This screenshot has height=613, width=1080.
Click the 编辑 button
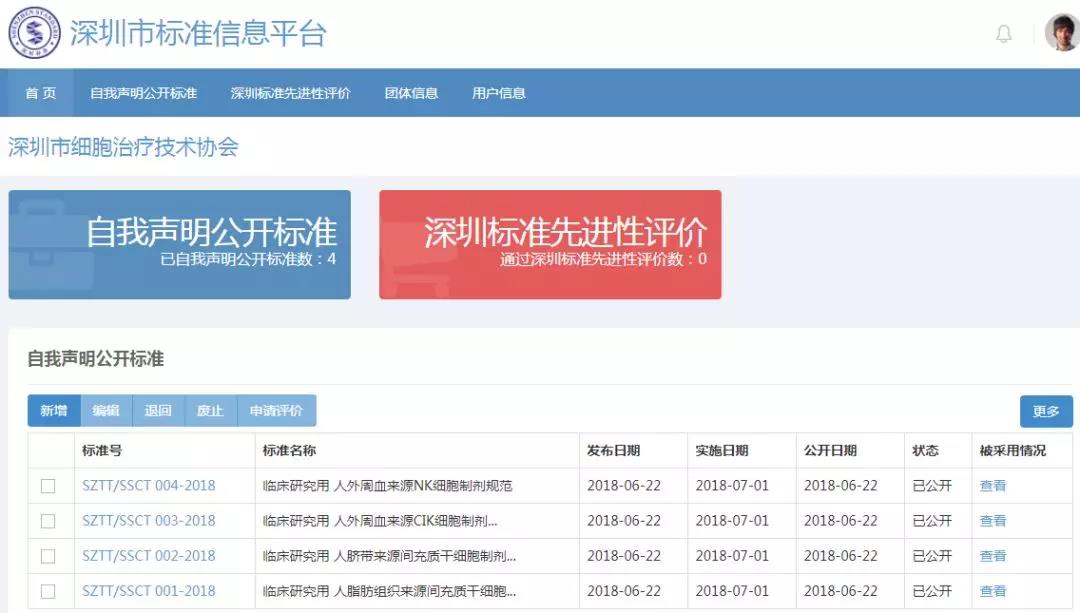(x=106, y=411)
